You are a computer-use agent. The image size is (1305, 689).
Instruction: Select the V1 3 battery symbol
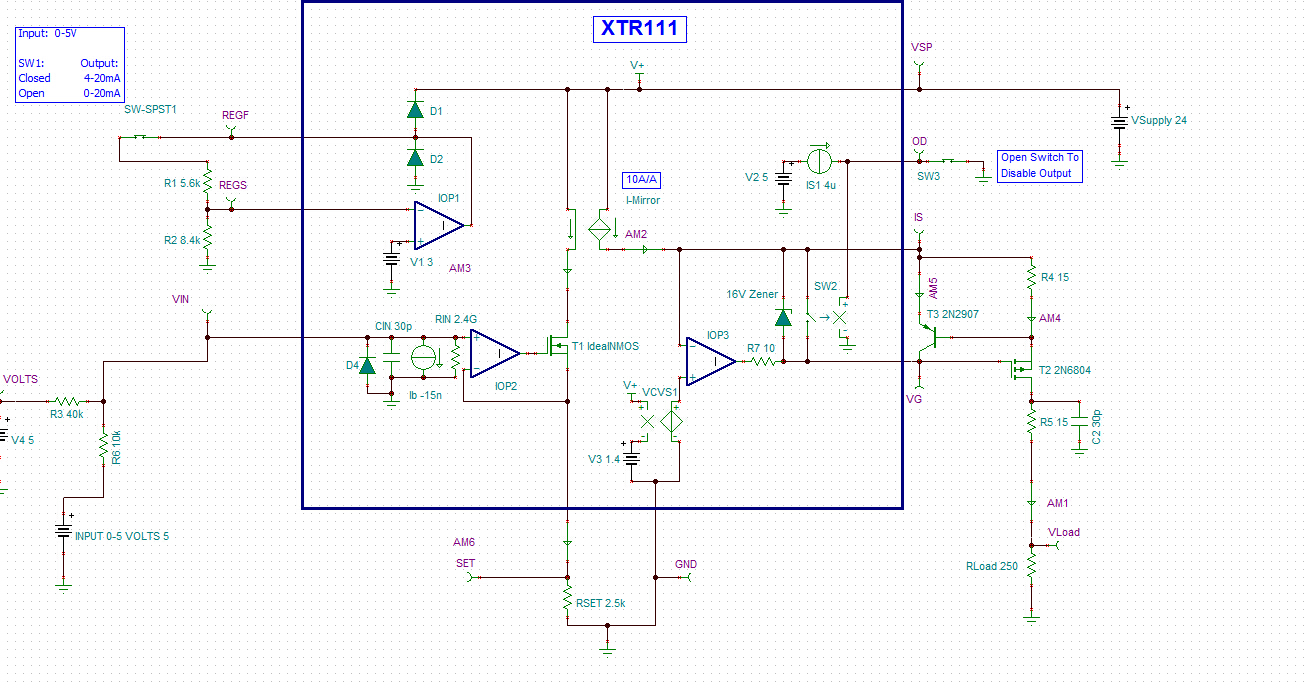tap(392, 256)
